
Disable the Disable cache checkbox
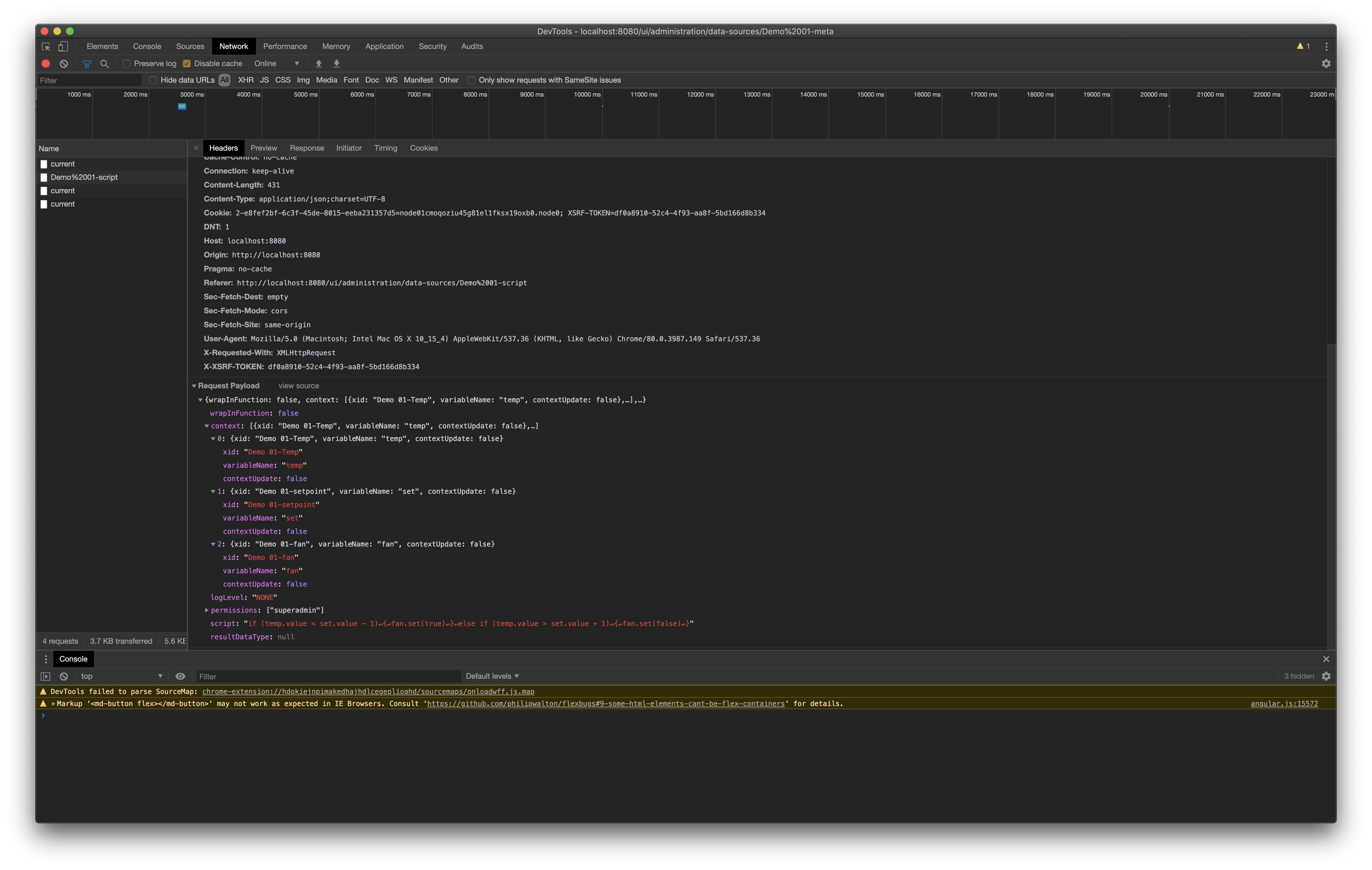click(x=187, y=63)
